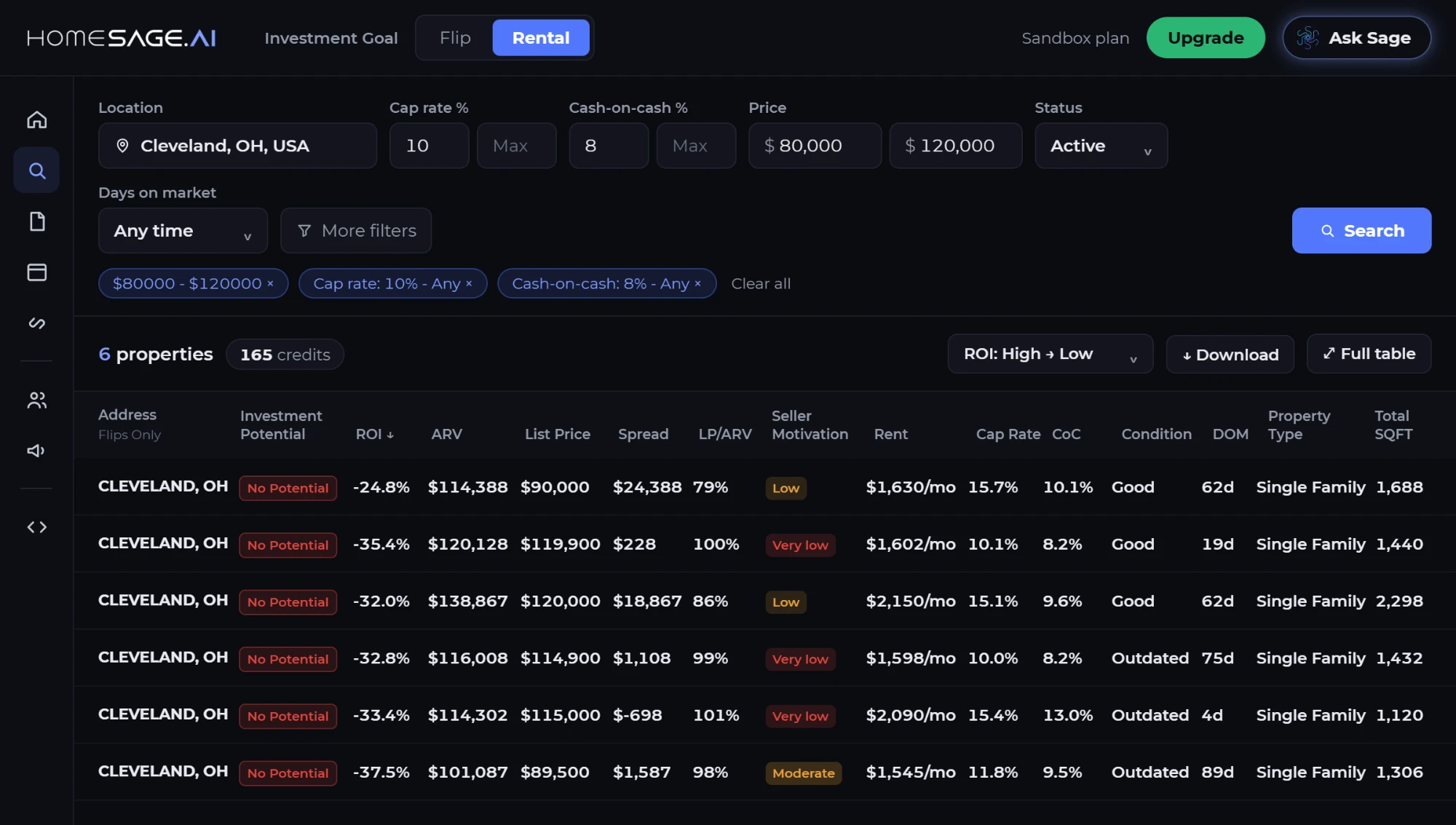The image size is (1456, 825).
Task: Open the Status Active dropdown
Action: tap(1101, 146)
